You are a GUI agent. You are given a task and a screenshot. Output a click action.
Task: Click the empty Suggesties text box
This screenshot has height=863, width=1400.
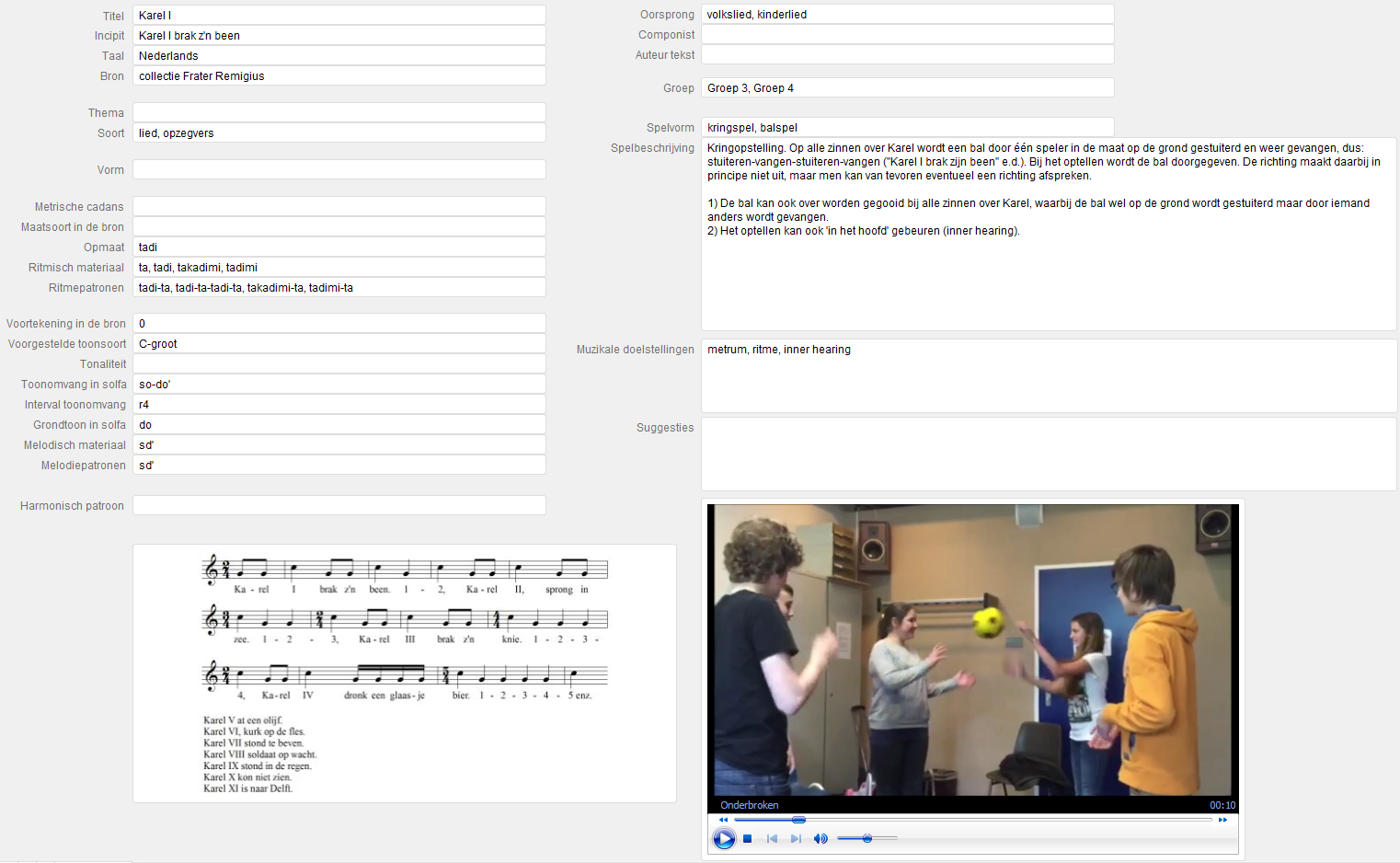(x=1048, y=455)
